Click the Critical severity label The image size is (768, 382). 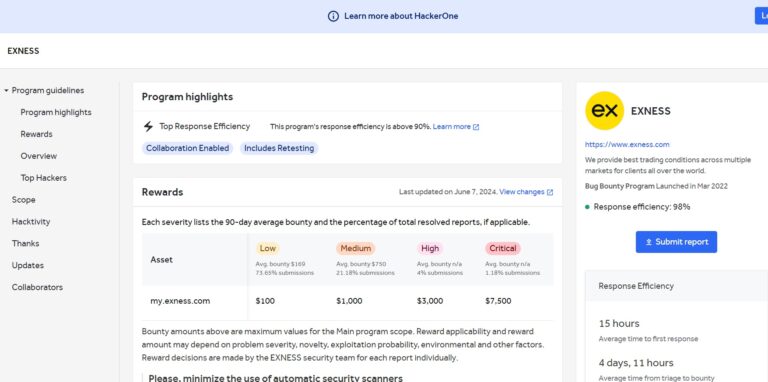click(x=503, y=248)
